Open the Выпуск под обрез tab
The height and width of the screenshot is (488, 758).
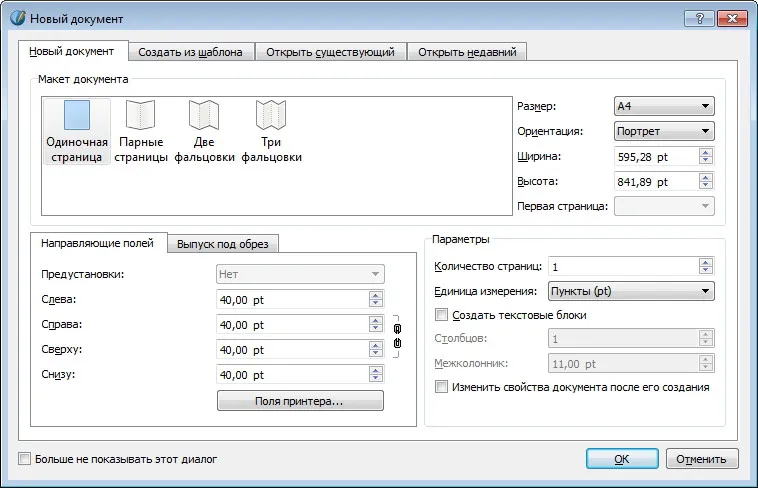[223, 244]
